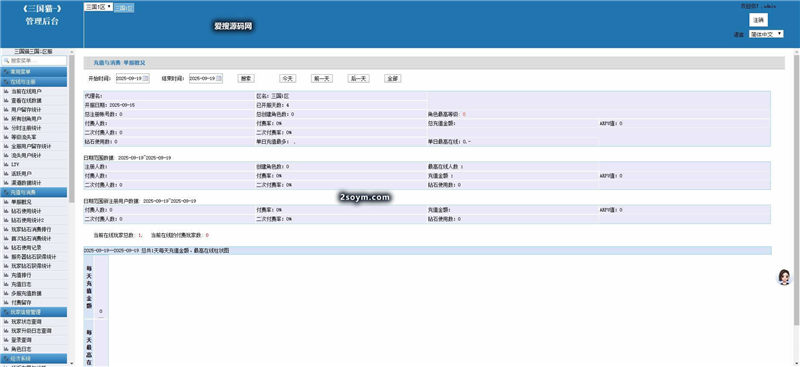Click the chart icon beside 全服用户留存统计
This screenshot has height=367, width=800.
click(6, 146)
